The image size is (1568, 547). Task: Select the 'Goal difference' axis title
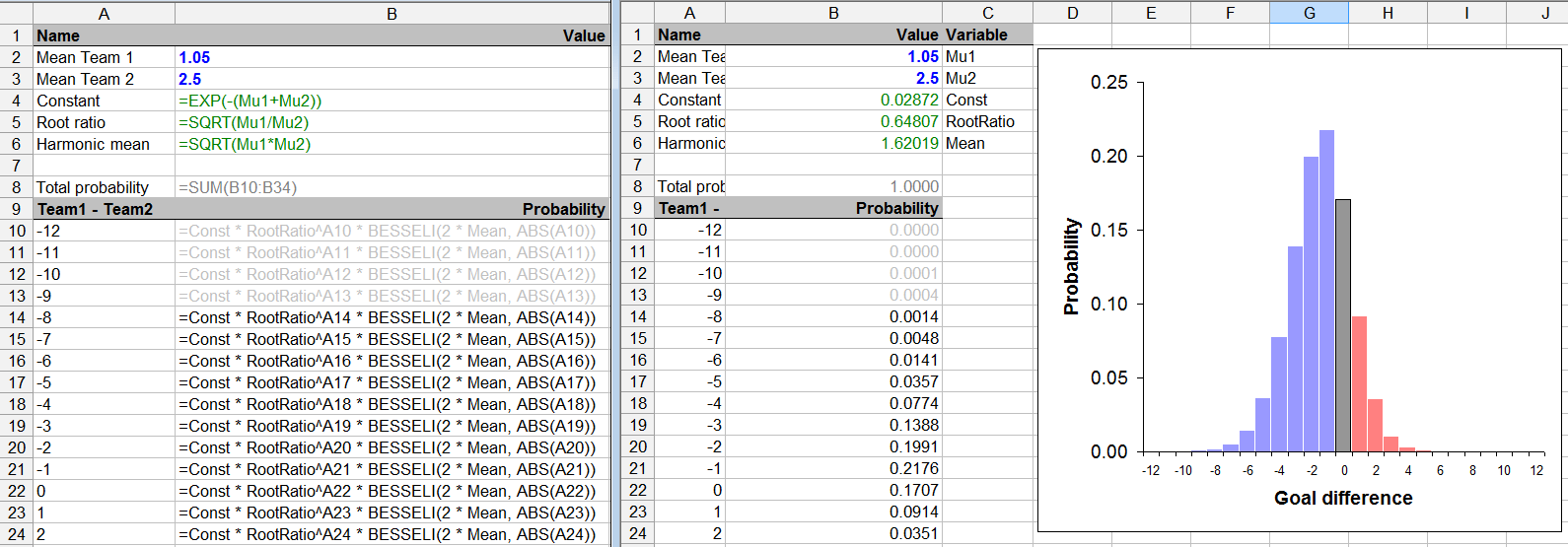pyautogui.click(x=1343, y=498)
